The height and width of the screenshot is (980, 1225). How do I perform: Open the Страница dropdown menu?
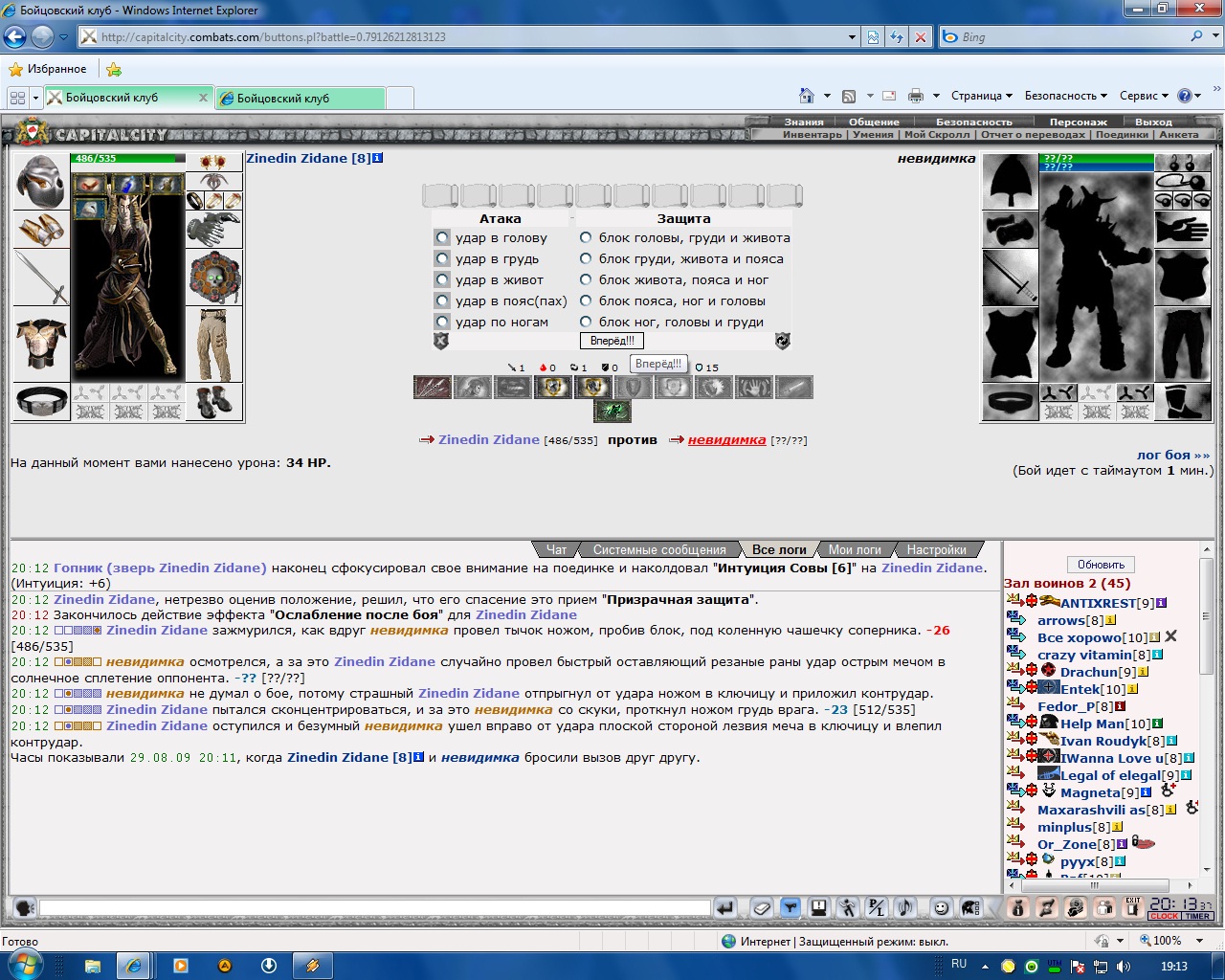[982, 96]
